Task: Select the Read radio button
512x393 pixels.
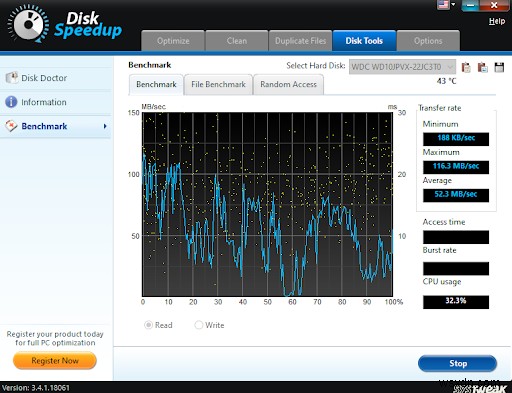Action: 148,325
